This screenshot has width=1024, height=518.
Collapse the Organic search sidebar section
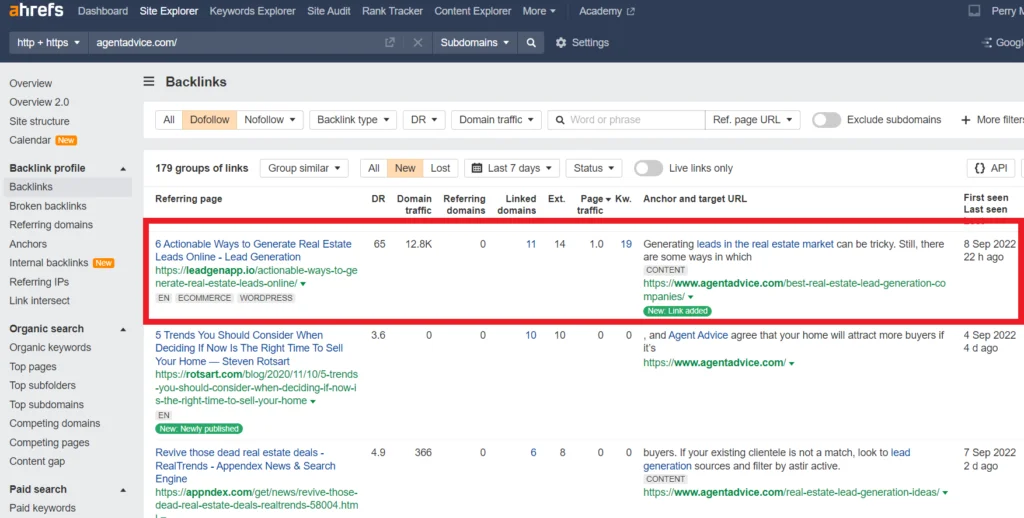pos(123,329)
